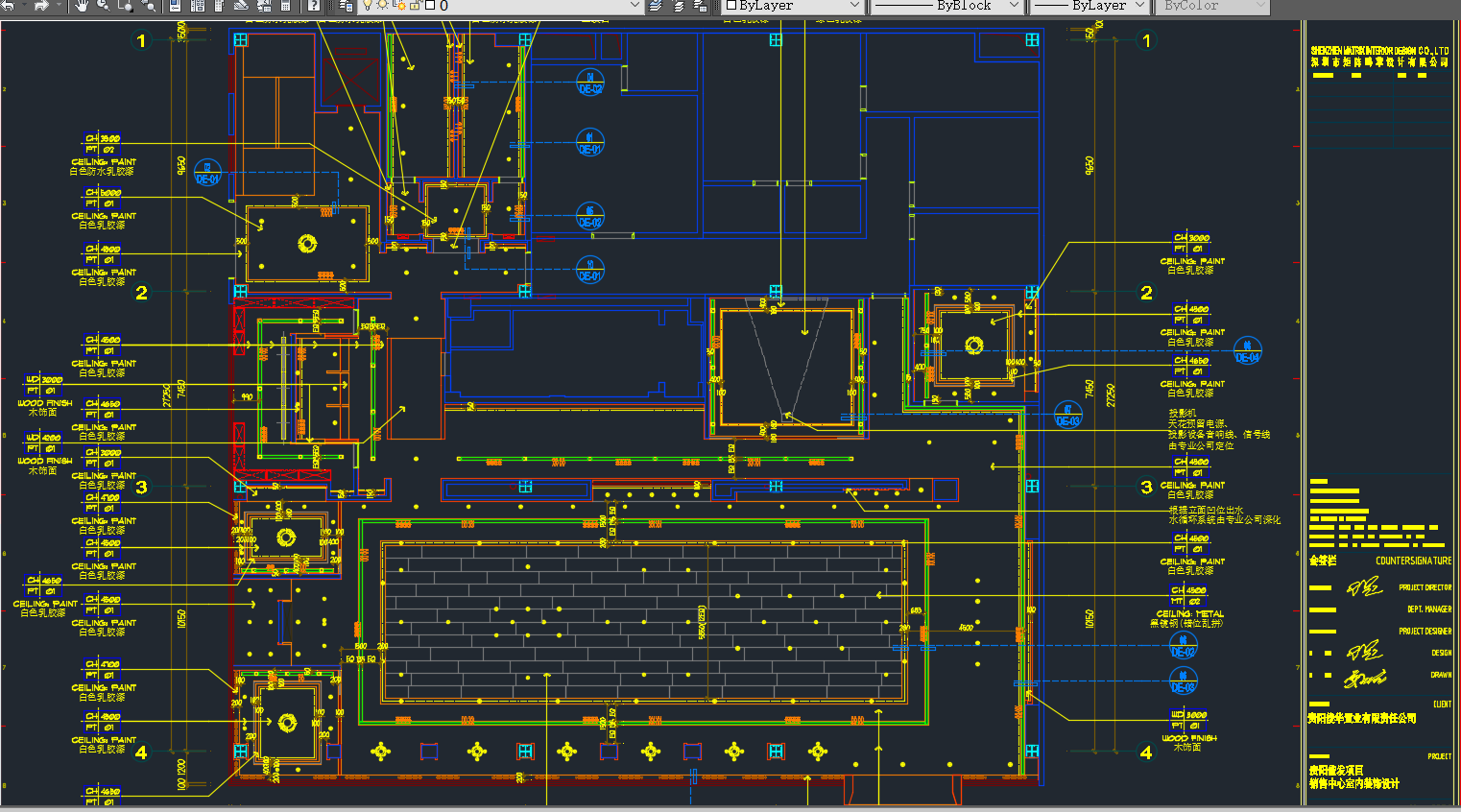Select the SHENZHEN MATRIX INTERIOR DESIGN company text
This screenshot has width=1461, height=812.
point(1379,51)
